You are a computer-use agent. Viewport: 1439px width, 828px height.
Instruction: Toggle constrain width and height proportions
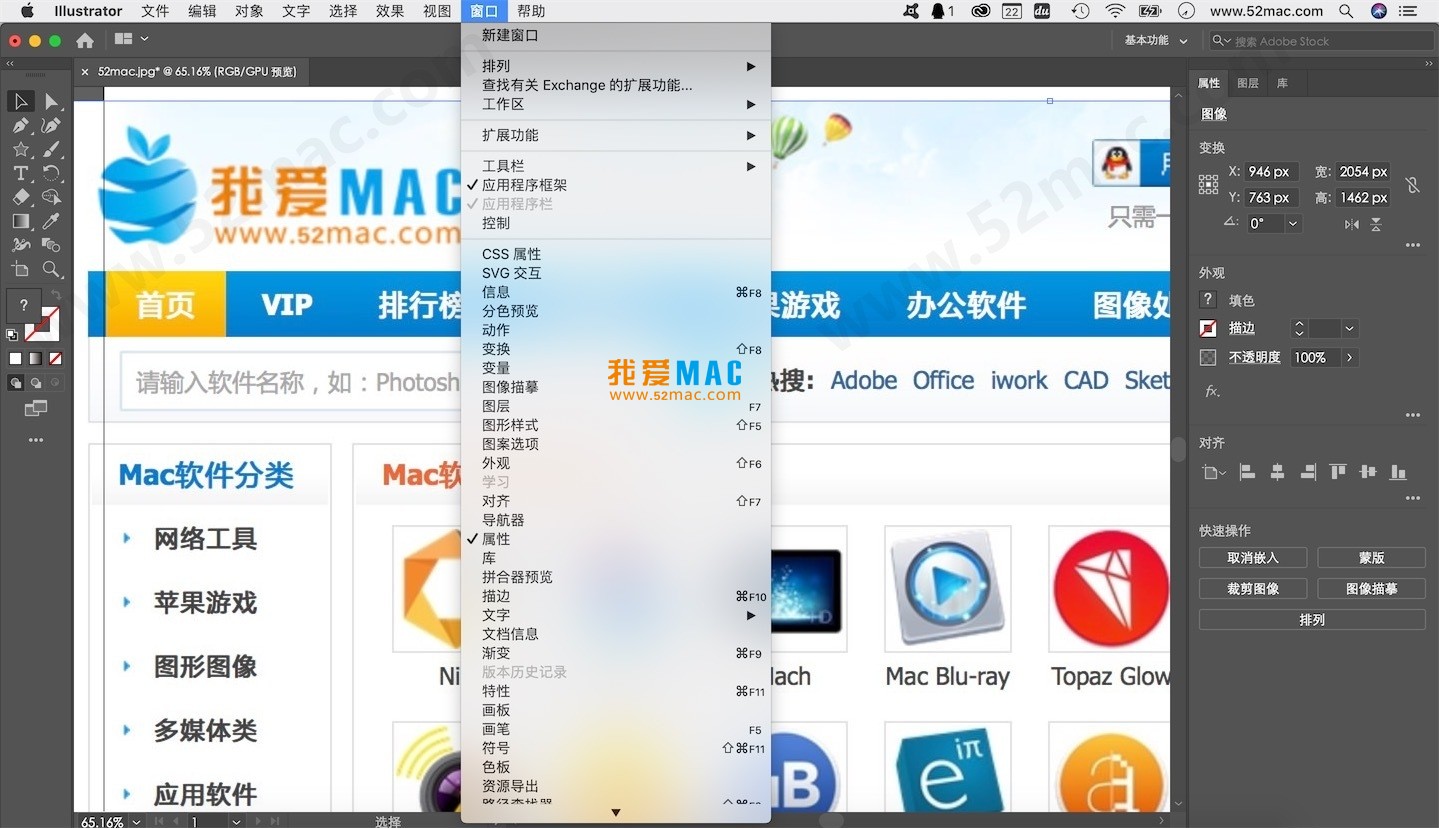[x=1412, y=185]
